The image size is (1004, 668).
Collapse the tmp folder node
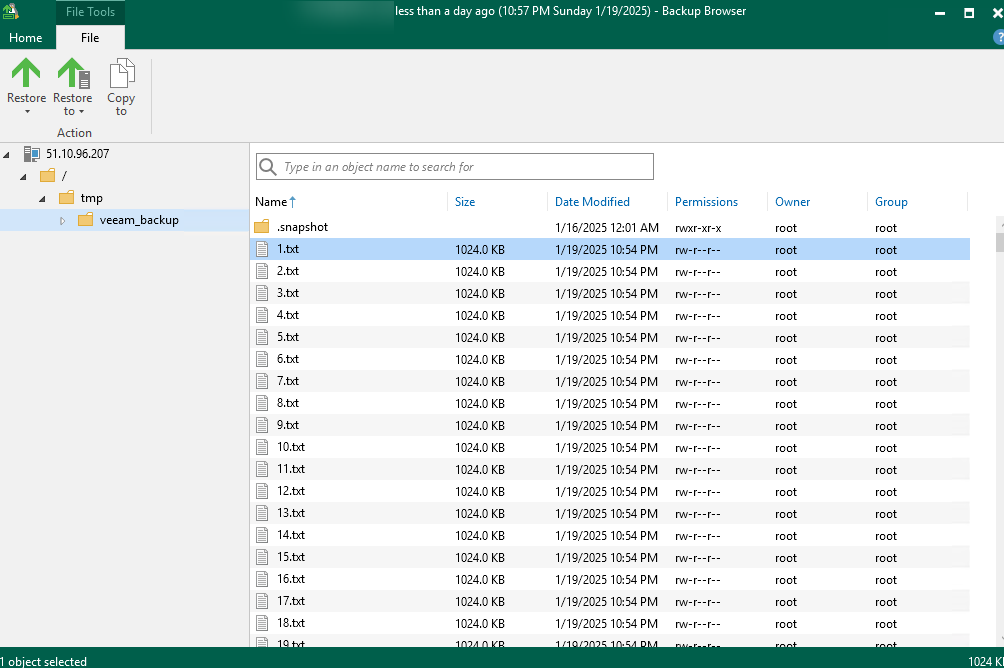[x=42, y=198]
